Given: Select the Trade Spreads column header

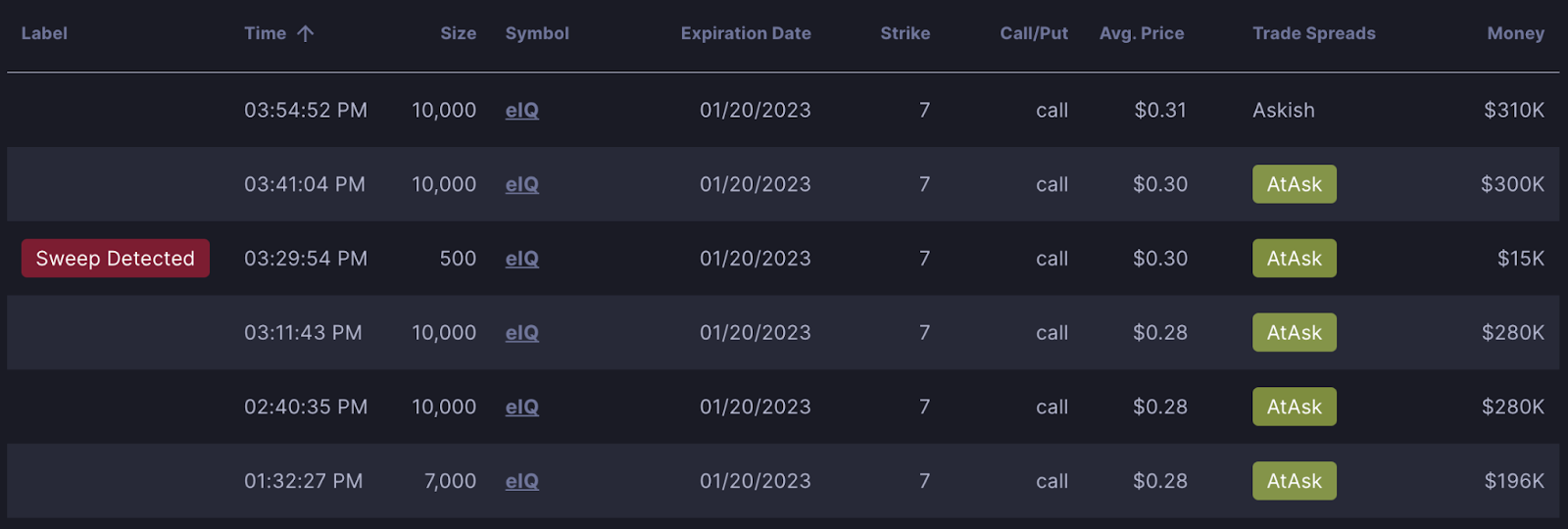Looking at the screenshot, I should pyautogui.click(x=1313, y=33).
